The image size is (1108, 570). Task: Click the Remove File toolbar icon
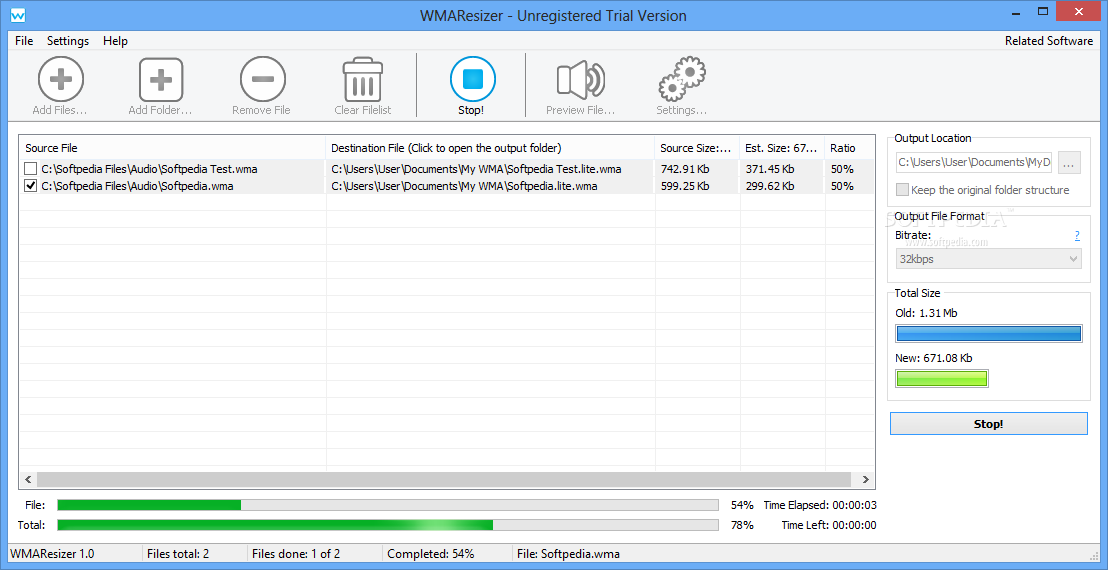(x=262, y=79)
